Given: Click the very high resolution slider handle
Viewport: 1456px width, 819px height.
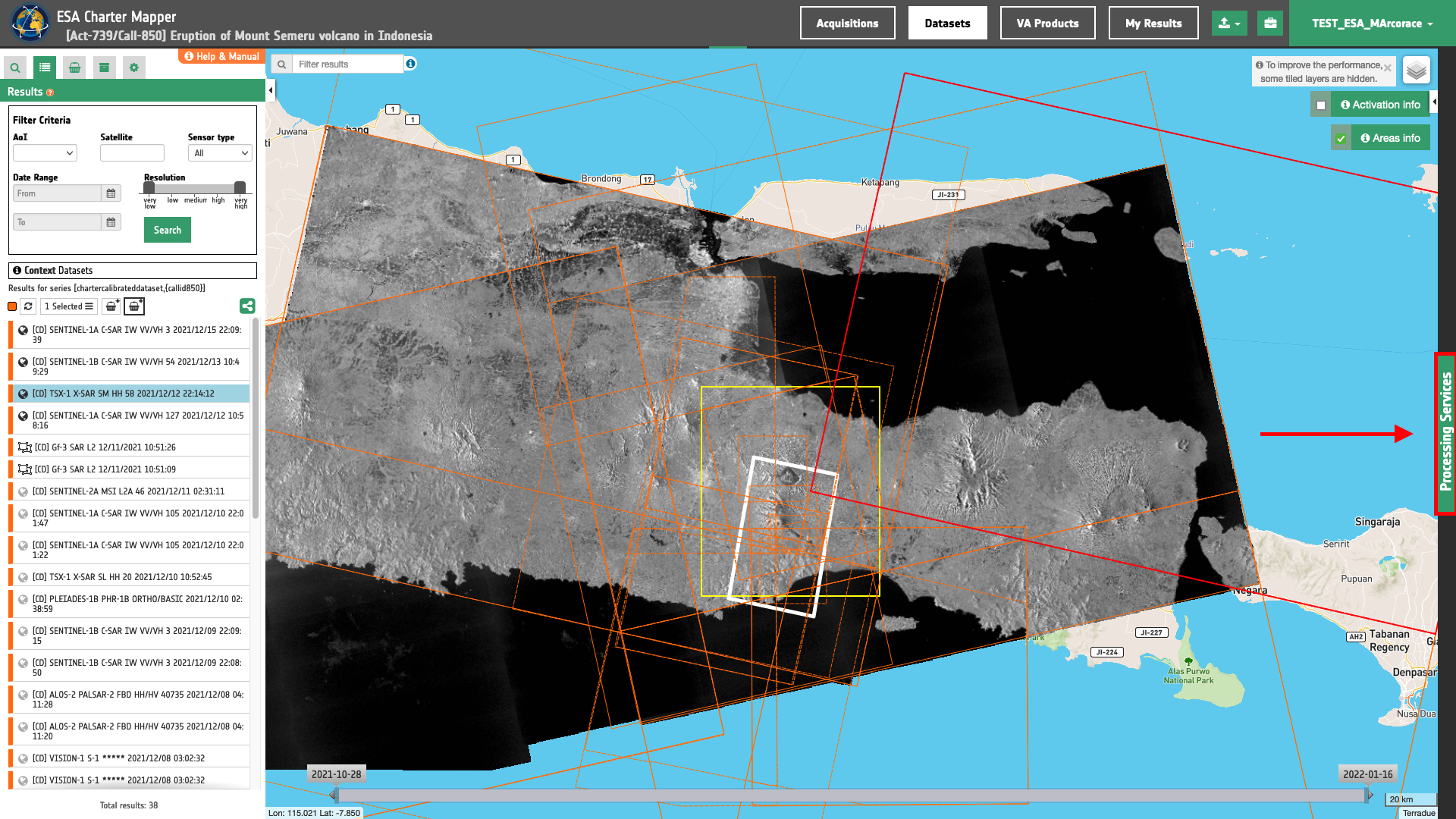Looking at the screenshot, I should click(x=240, y=187).
